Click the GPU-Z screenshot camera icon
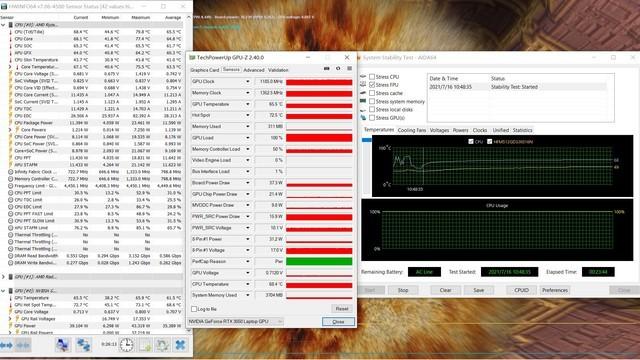640x360 pixels. tap(327, 69)
